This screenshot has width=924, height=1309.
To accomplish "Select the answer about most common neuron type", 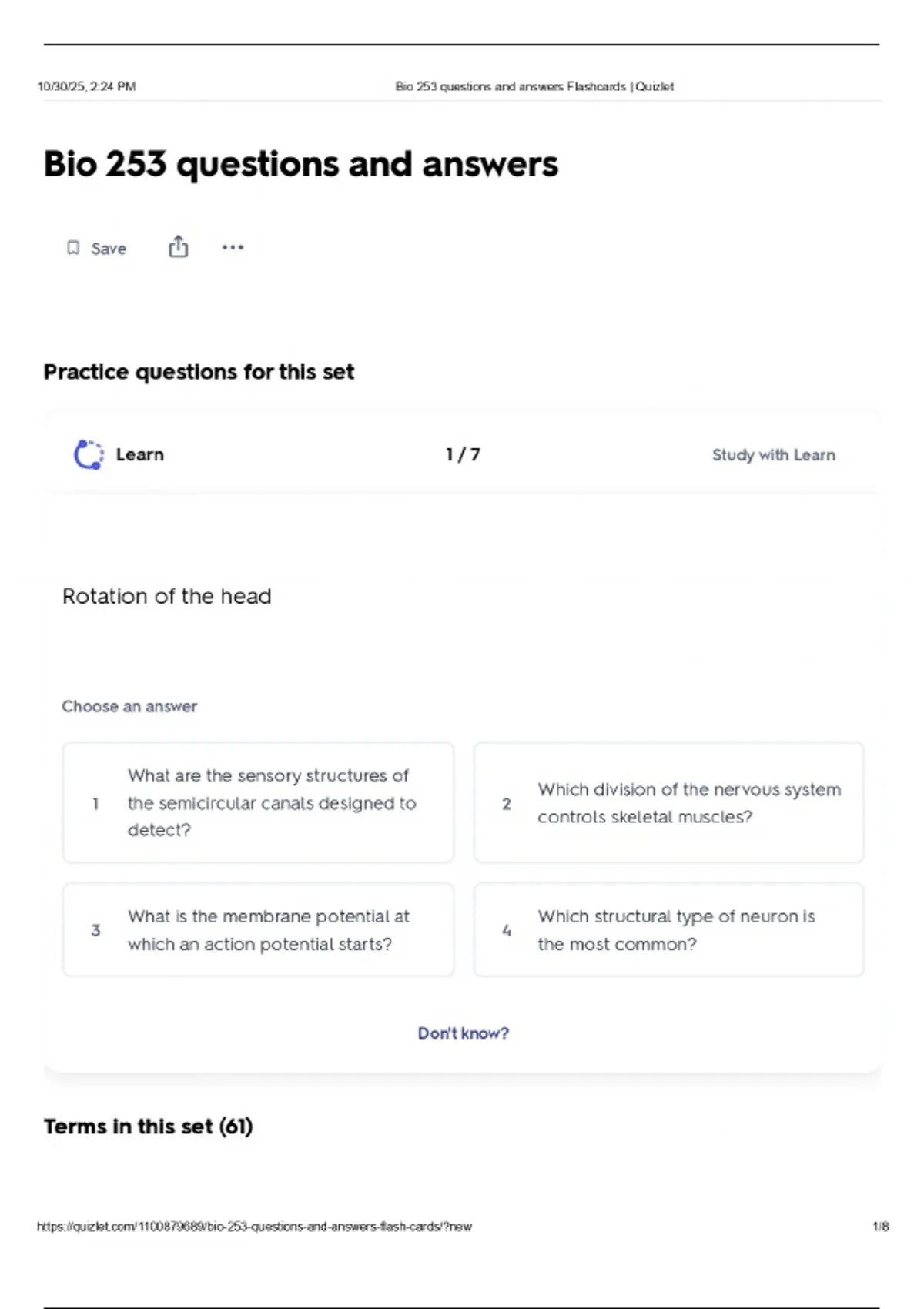I will (x=668, y=929).
